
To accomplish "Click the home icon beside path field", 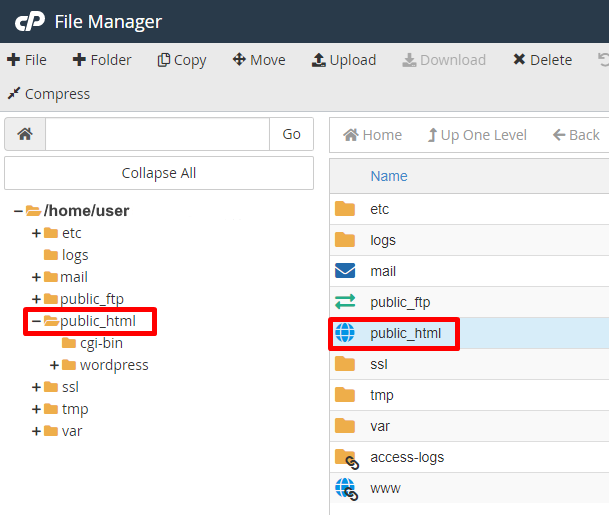I will [25, 134].
